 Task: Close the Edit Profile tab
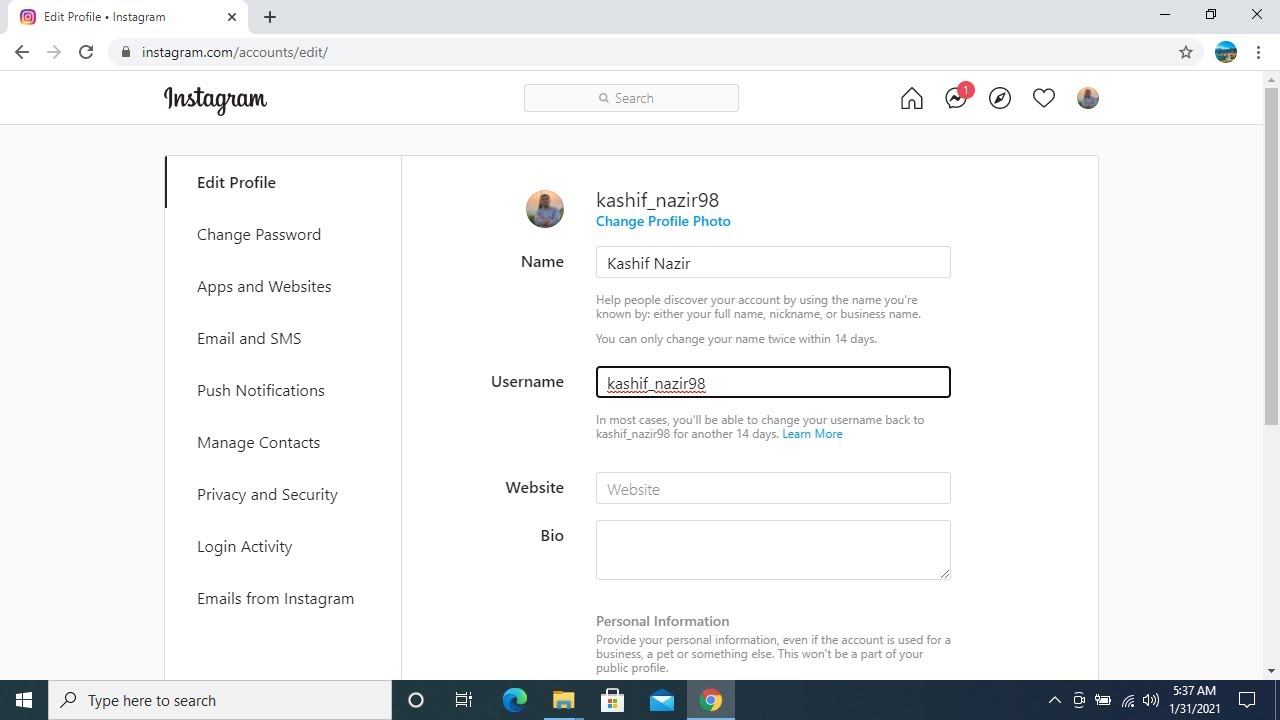[x=232, y=17]
